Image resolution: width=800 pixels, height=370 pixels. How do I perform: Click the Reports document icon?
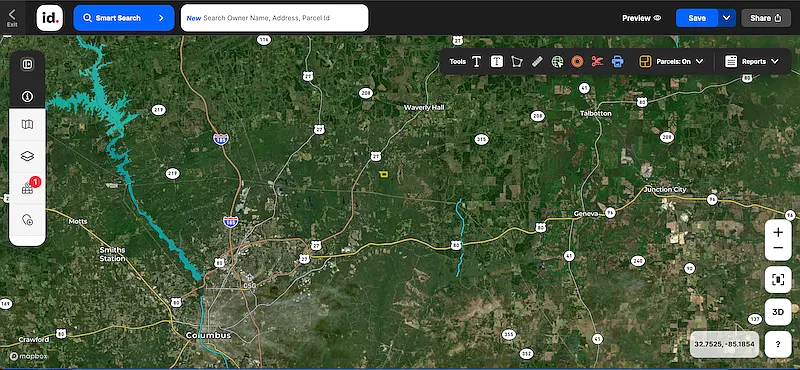pyautogui.click(x=731, y=61)
